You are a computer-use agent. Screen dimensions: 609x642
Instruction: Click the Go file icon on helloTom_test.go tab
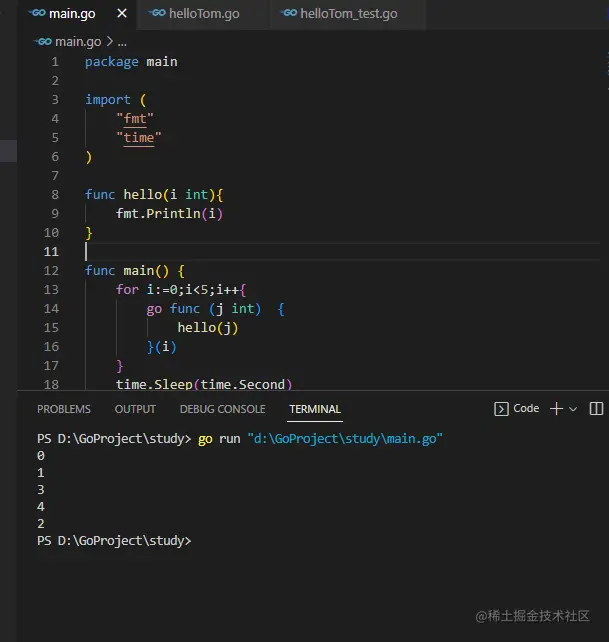(289, 13)
